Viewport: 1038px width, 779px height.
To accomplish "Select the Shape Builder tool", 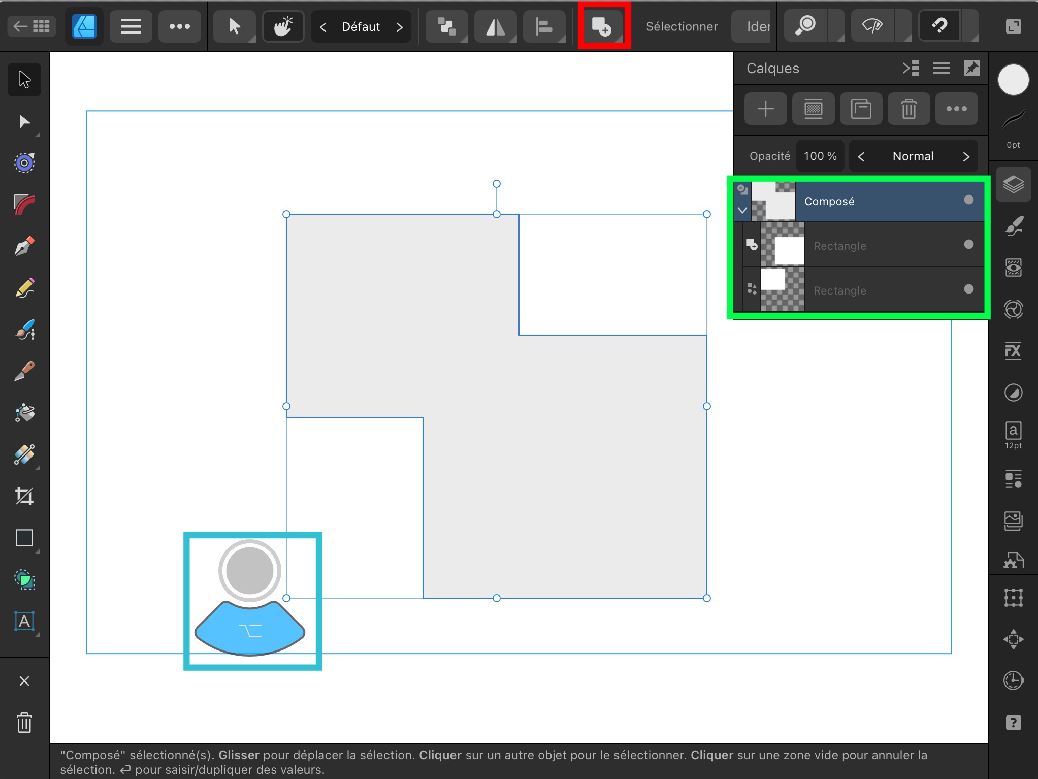I will (24, 580).
